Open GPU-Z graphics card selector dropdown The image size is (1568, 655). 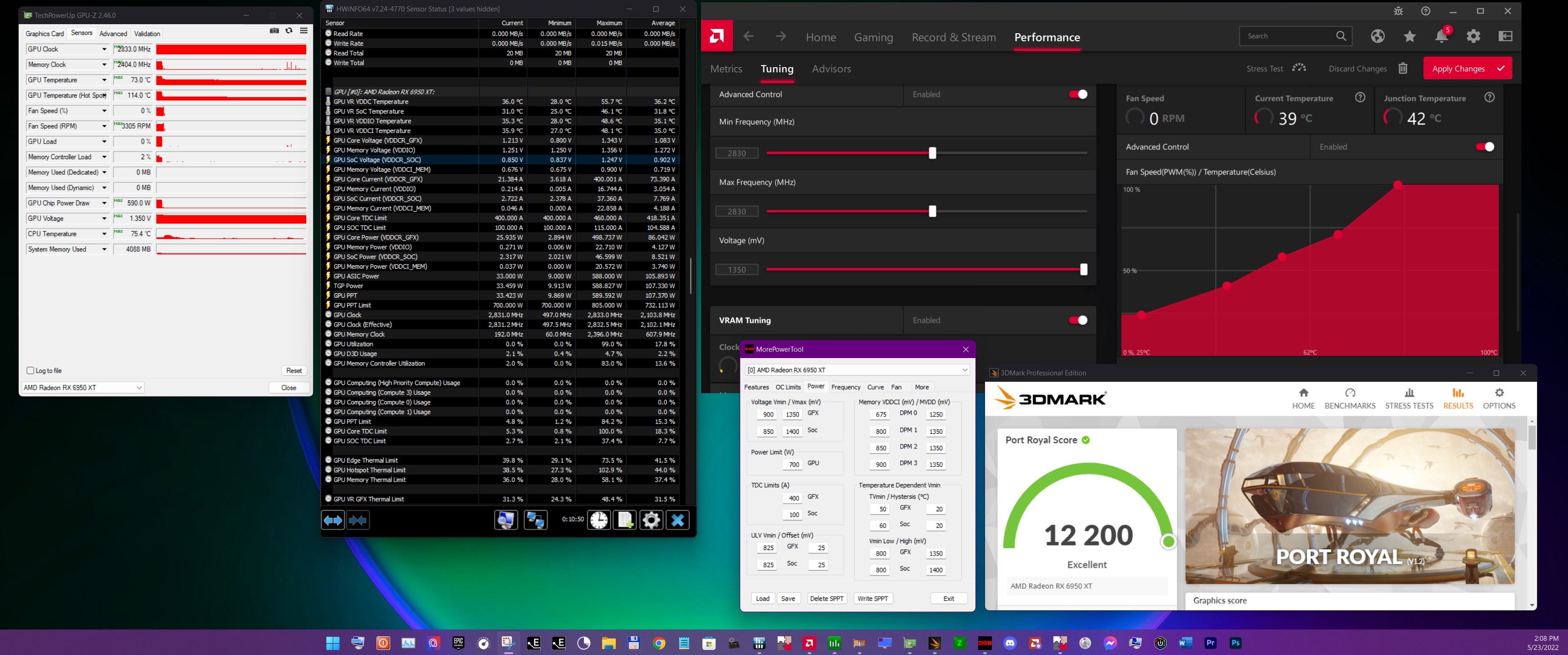click(82, 388)
